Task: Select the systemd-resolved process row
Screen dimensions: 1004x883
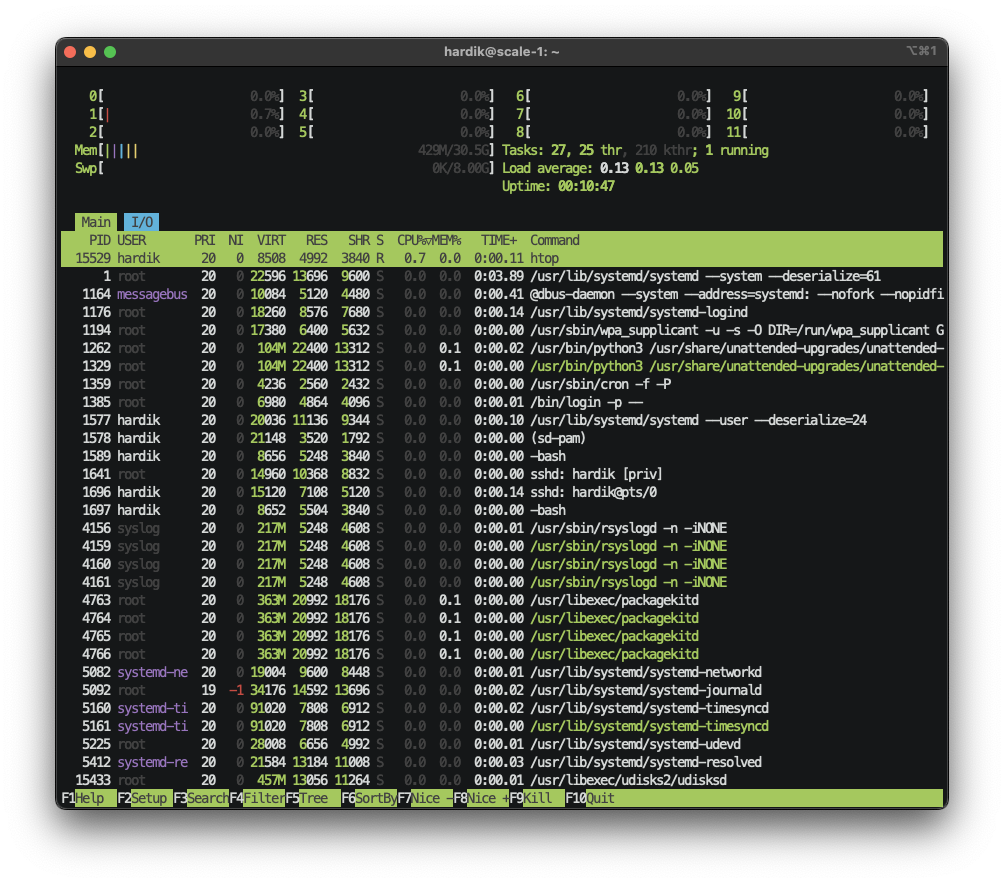Action: pos(502,762)
